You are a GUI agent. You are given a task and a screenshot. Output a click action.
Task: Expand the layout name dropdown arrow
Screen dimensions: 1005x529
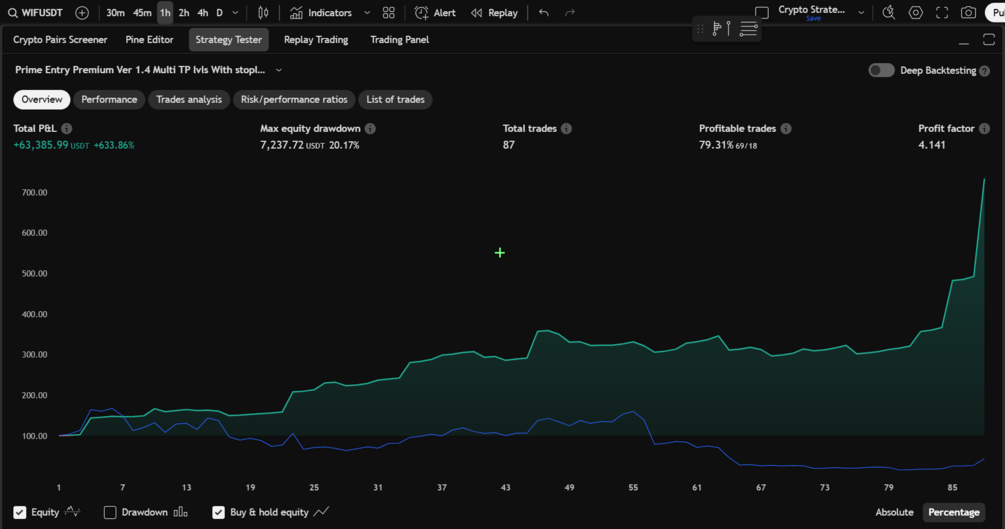click(x=861, y=13)
